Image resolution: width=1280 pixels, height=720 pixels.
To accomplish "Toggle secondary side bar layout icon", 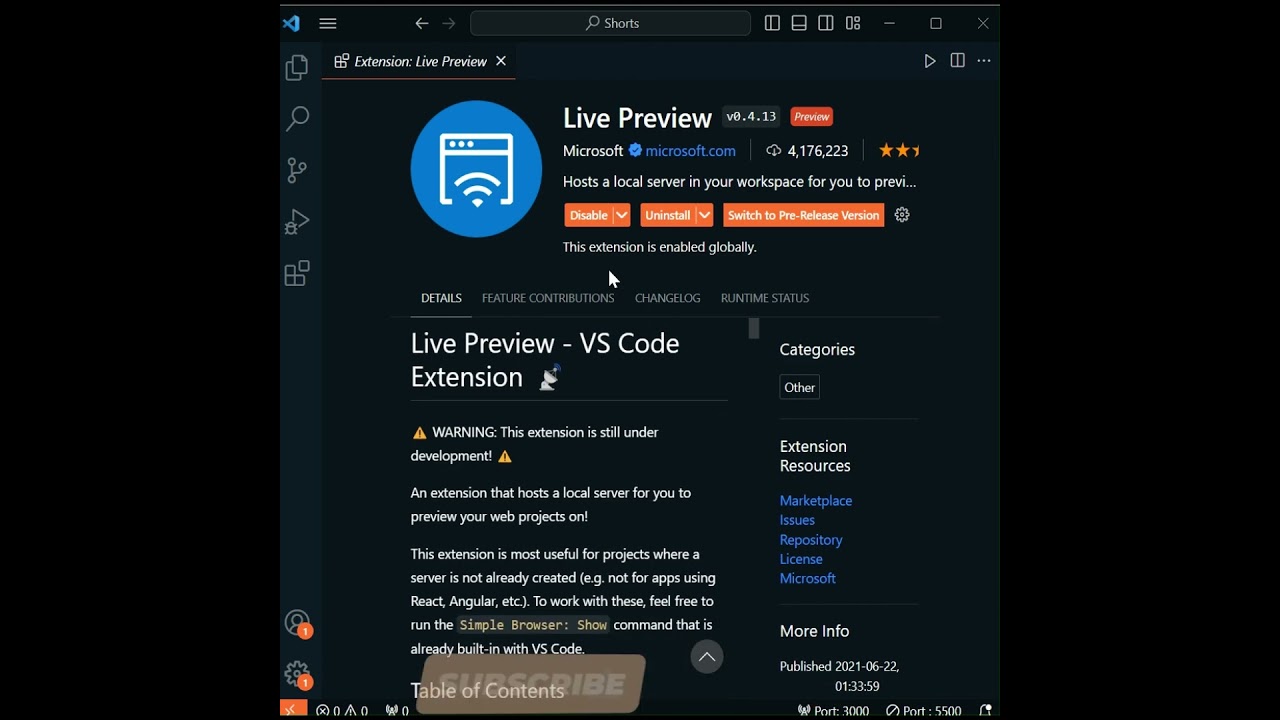I will pyautogui.click(x=826, y=23).
